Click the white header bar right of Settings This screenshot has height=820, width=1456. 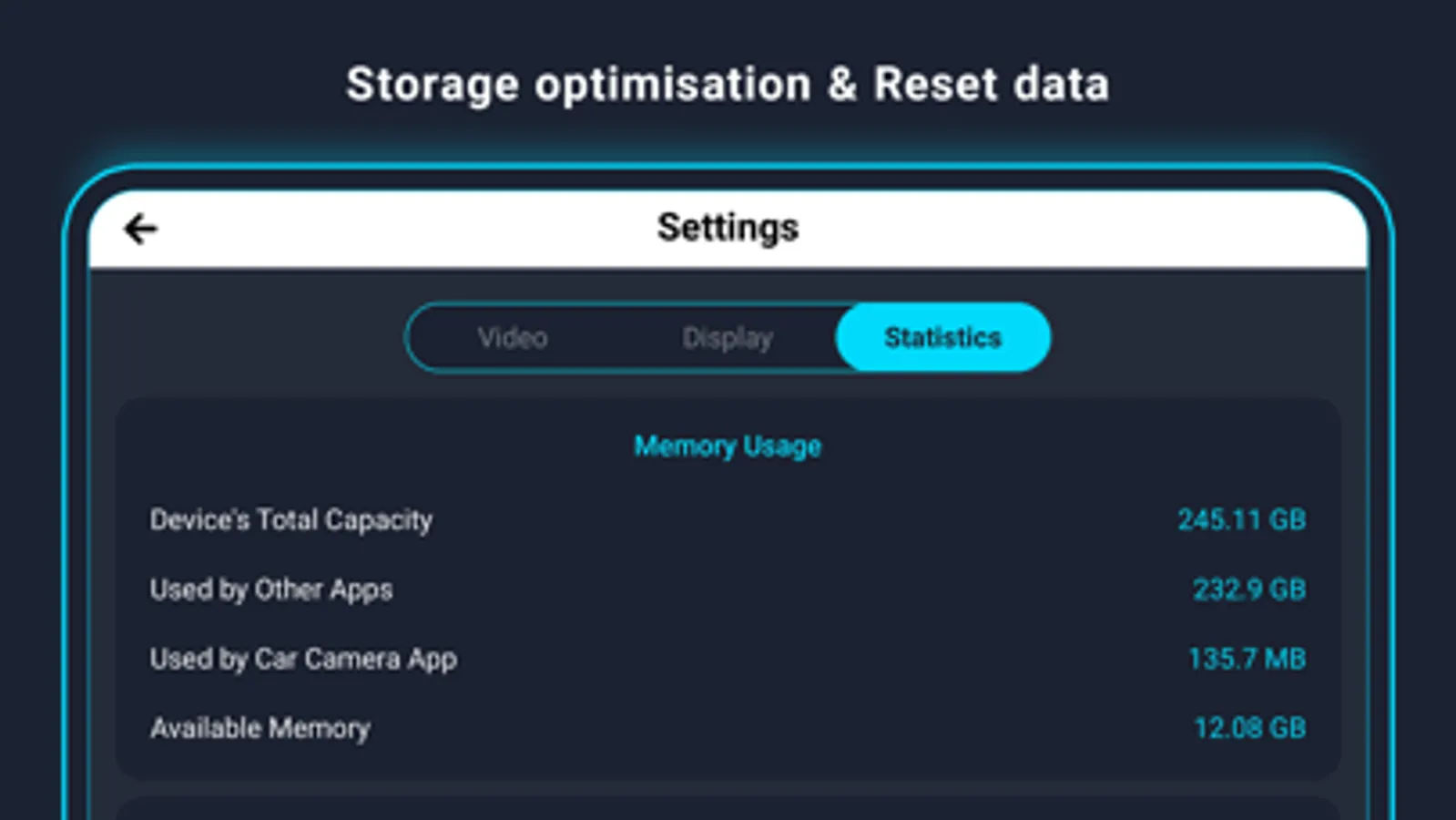1093,229
